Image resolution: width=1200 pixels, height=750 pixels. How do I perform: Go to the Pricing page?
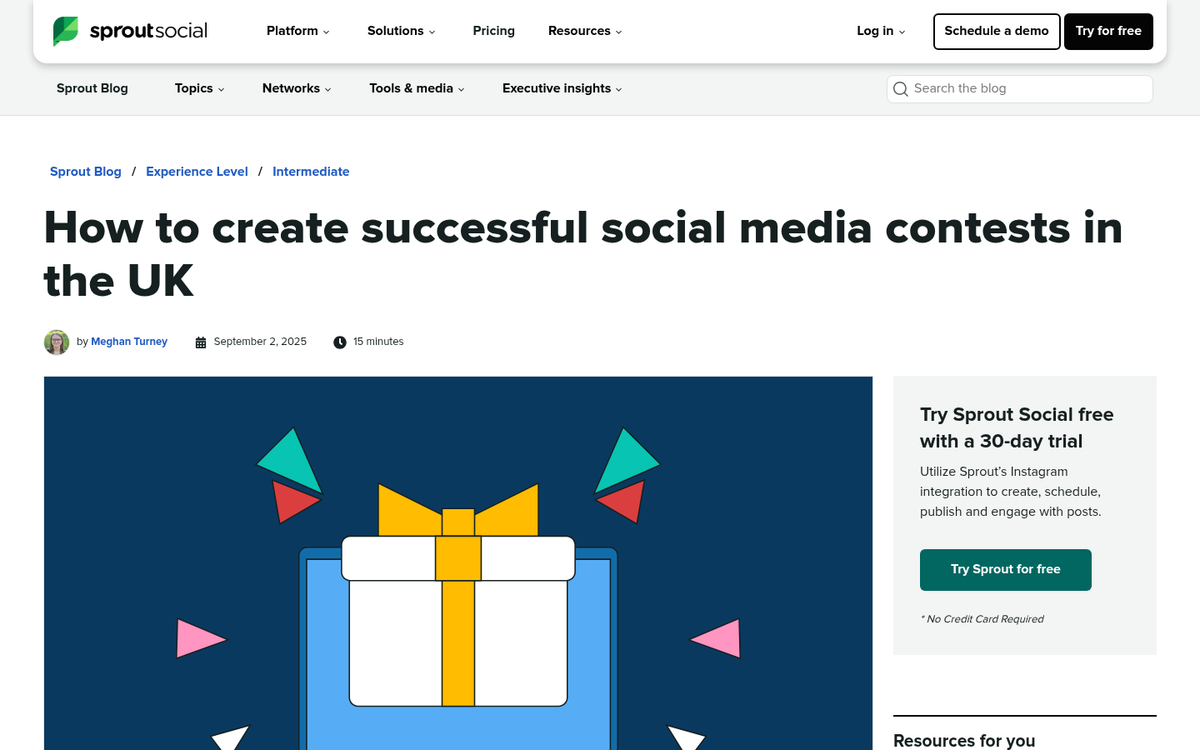tap(494, 31)
